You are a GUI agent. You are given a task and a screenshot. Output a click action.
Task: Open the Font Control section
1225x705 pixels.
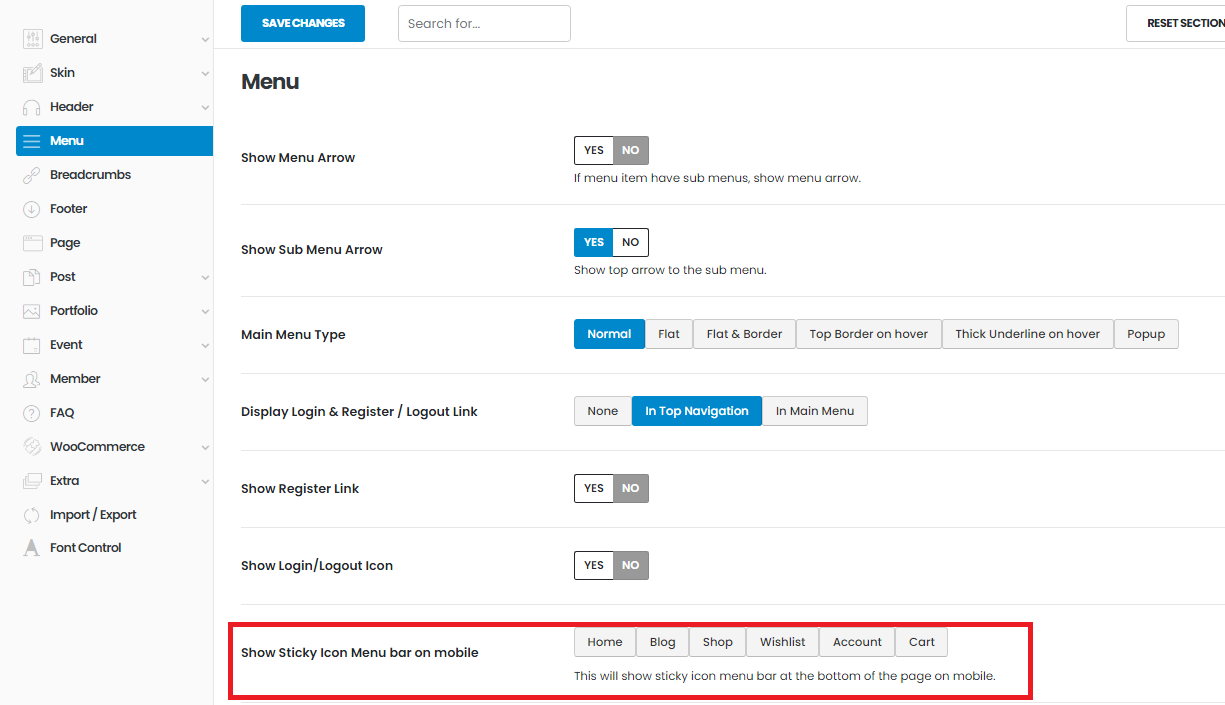[x=114, y=548]
